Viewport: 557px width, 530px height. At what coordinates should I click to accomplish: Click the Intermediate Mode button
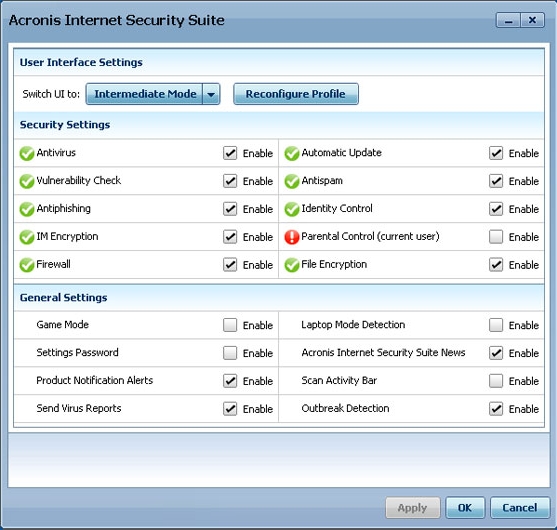[x=144, y=94]
